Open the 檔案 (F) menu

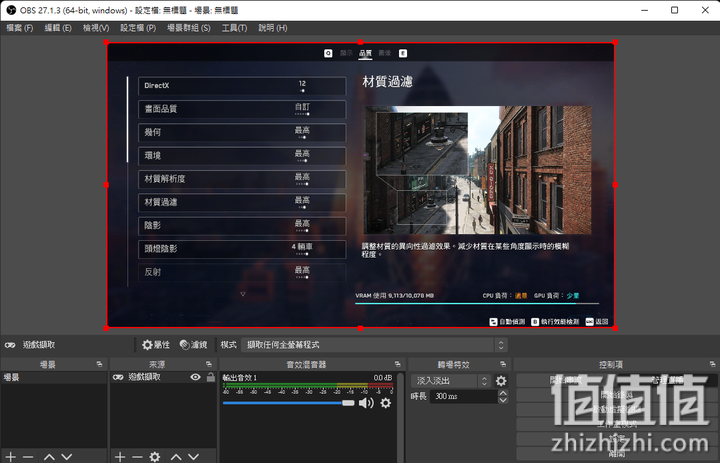20,28
